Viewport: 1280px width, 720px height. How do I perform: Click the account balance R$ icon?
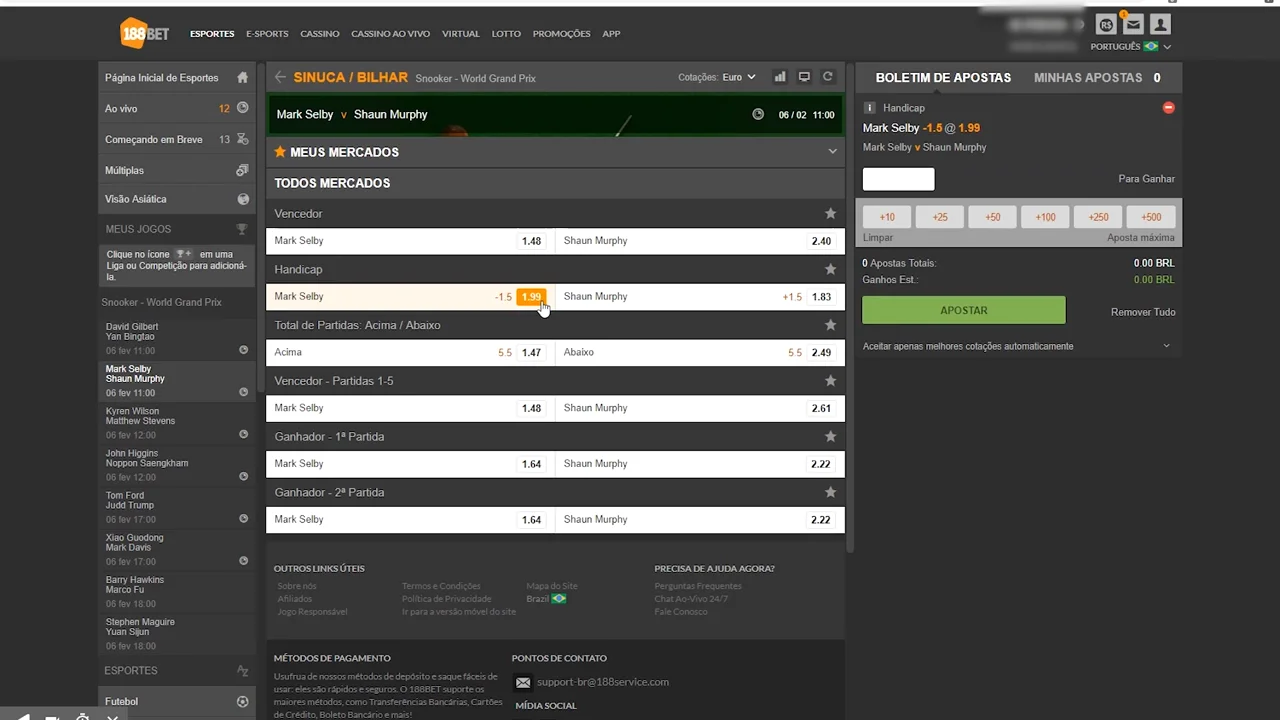point(1106,25)
